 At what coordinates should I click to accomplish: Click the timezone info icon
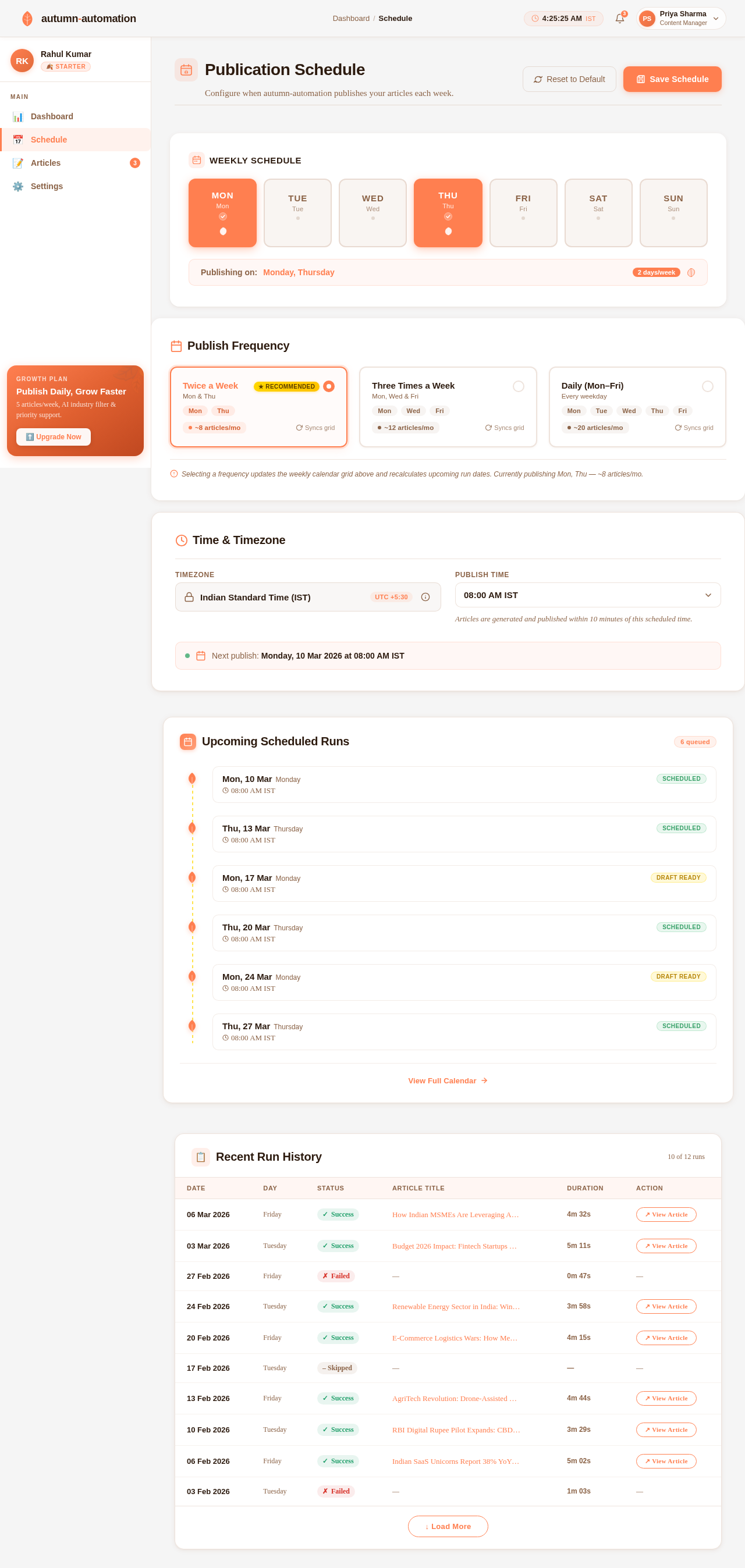coord(425,597)
